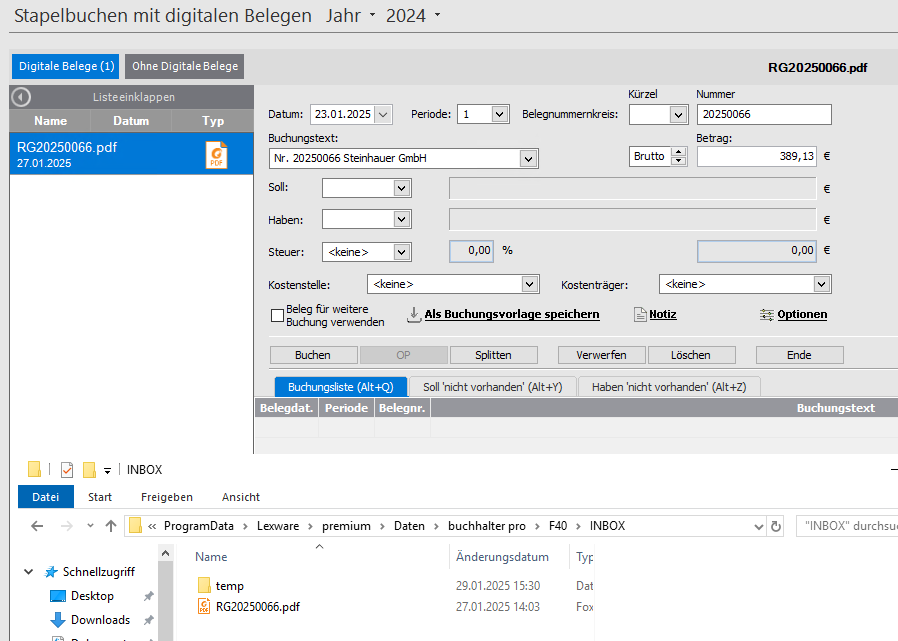Open the Kürzel dropdown
Viewport: 898px width, 641px height.
678,115
